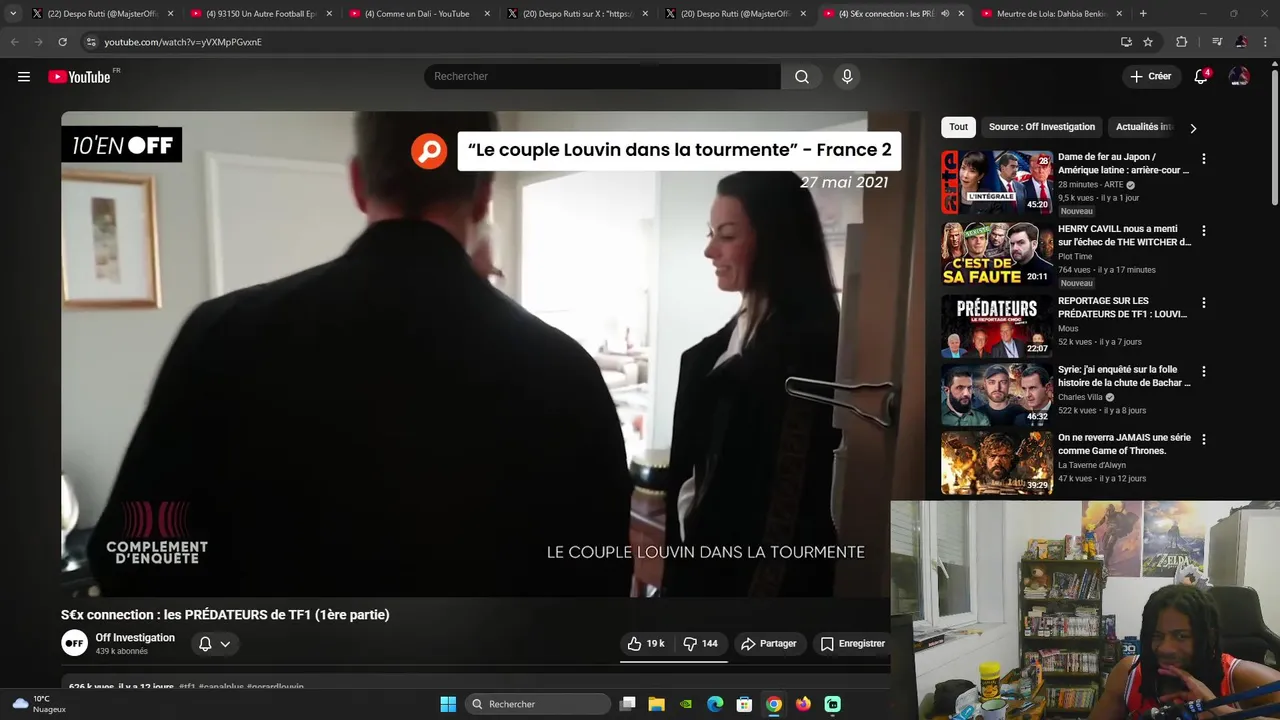Click the Enregistrer button
The width and height of the screenshot is (1280, 720).
[853, 644]
